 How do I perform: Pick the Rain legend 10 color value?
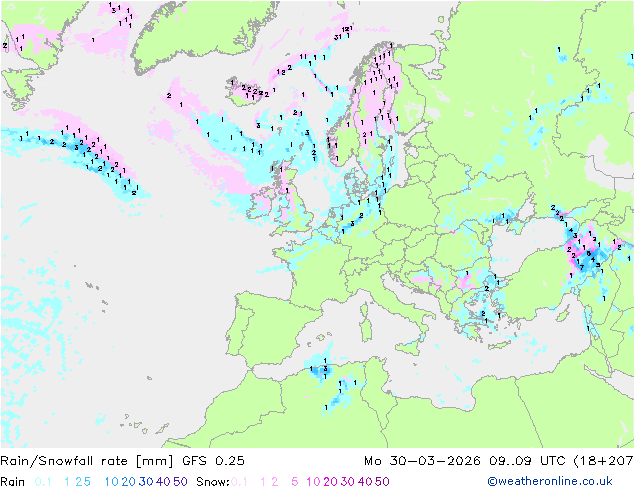coord(112,482)
